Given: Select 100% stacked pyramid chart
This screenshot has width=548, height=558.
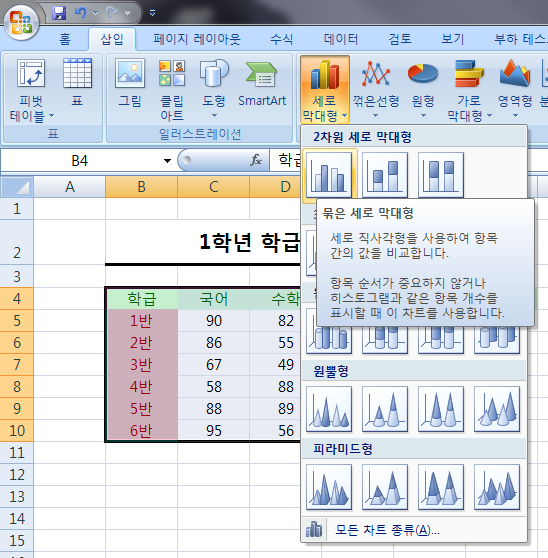Looking at the screenshot, I should click(x=441, y=487).
